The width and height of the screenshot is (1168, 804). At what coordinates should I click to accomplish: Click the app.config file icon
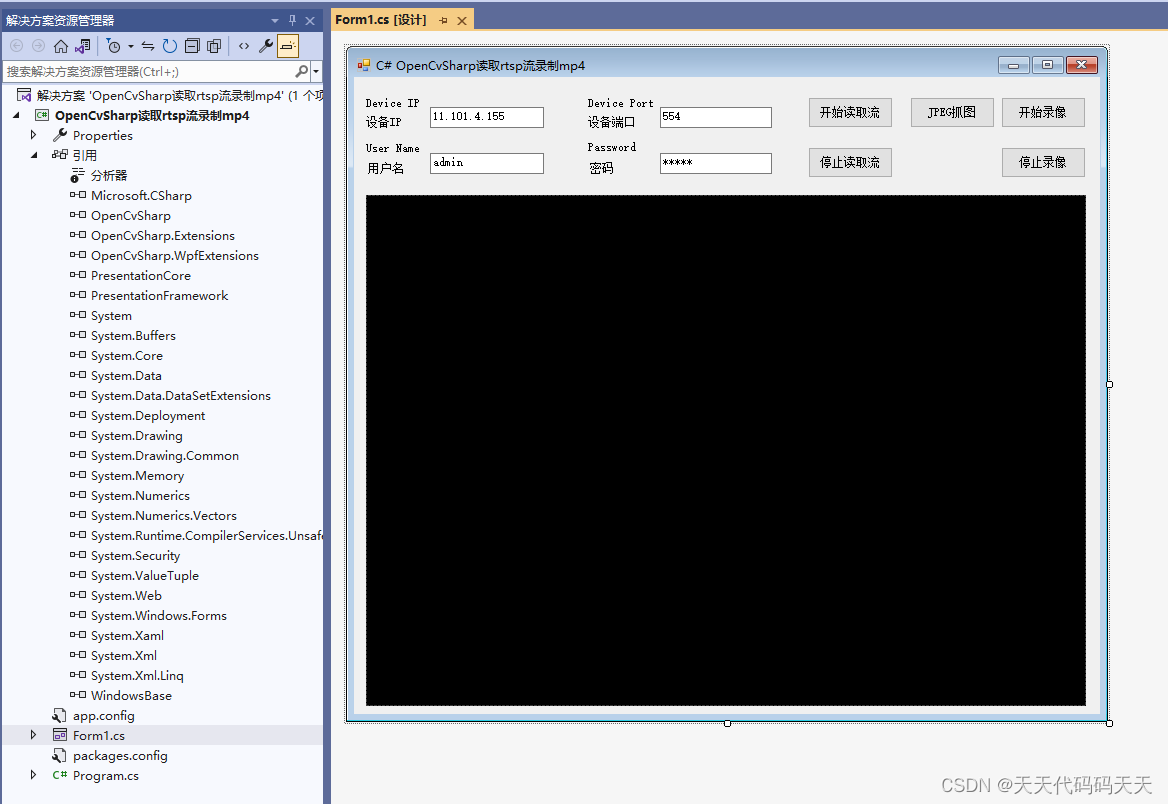click(x=60, y=715)
